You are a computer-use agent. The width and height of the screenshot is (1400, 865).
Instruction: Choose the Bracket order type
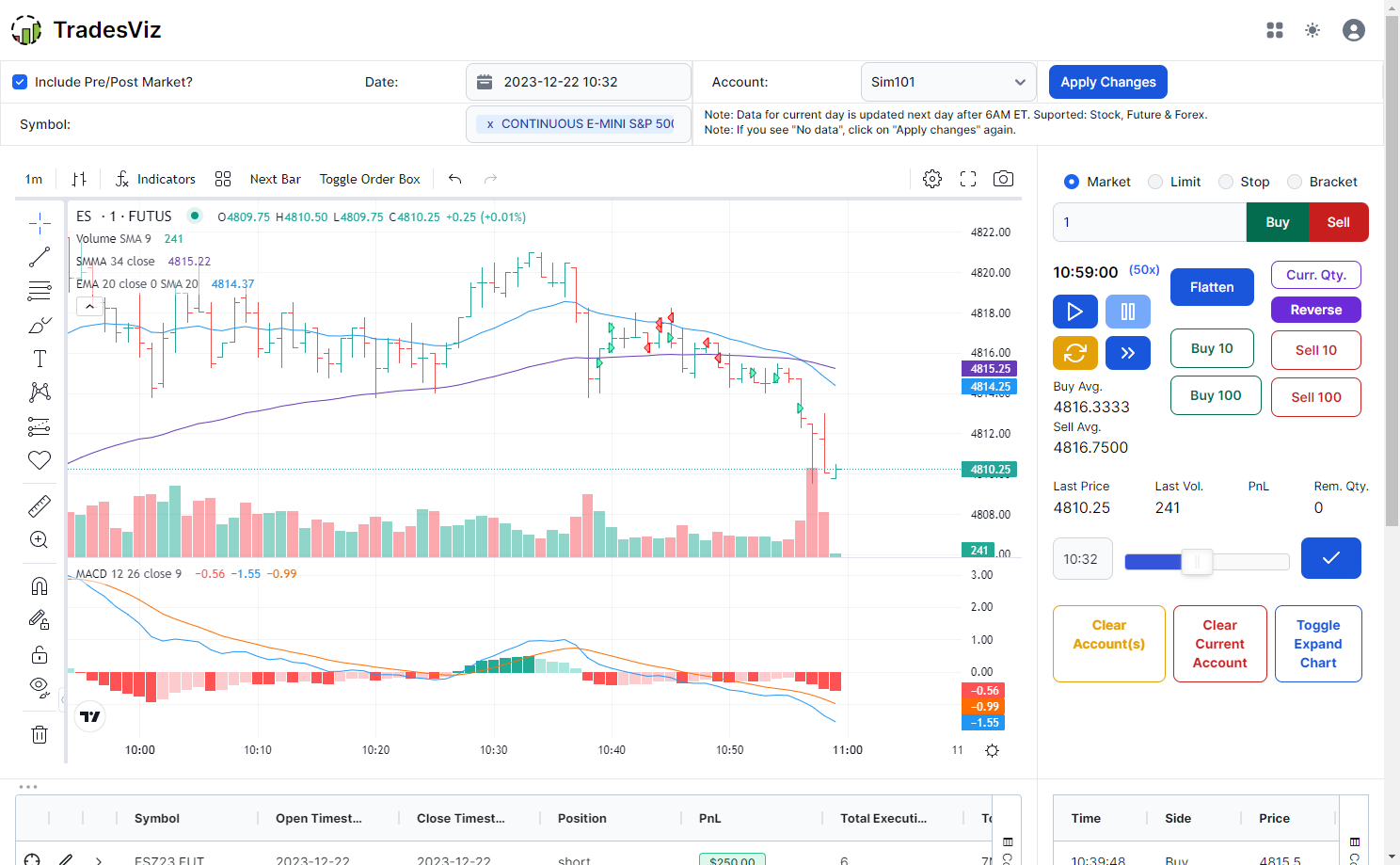1294,181
